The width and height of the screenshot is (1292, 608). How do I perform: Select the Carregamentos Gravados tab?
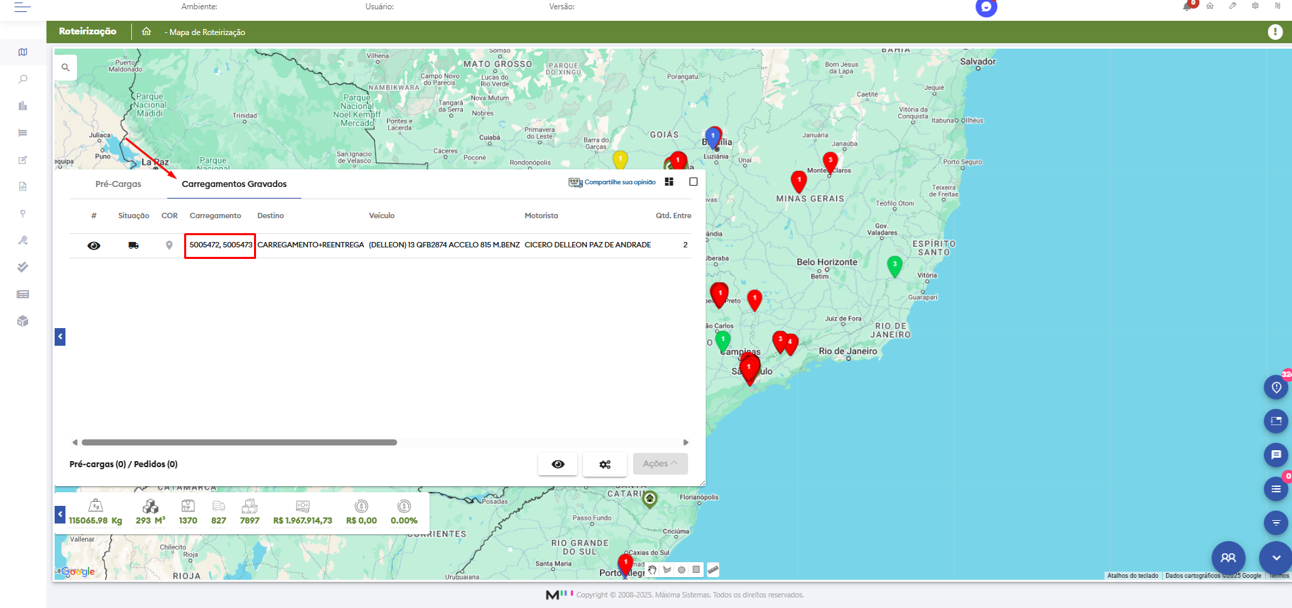coord(234,184)
